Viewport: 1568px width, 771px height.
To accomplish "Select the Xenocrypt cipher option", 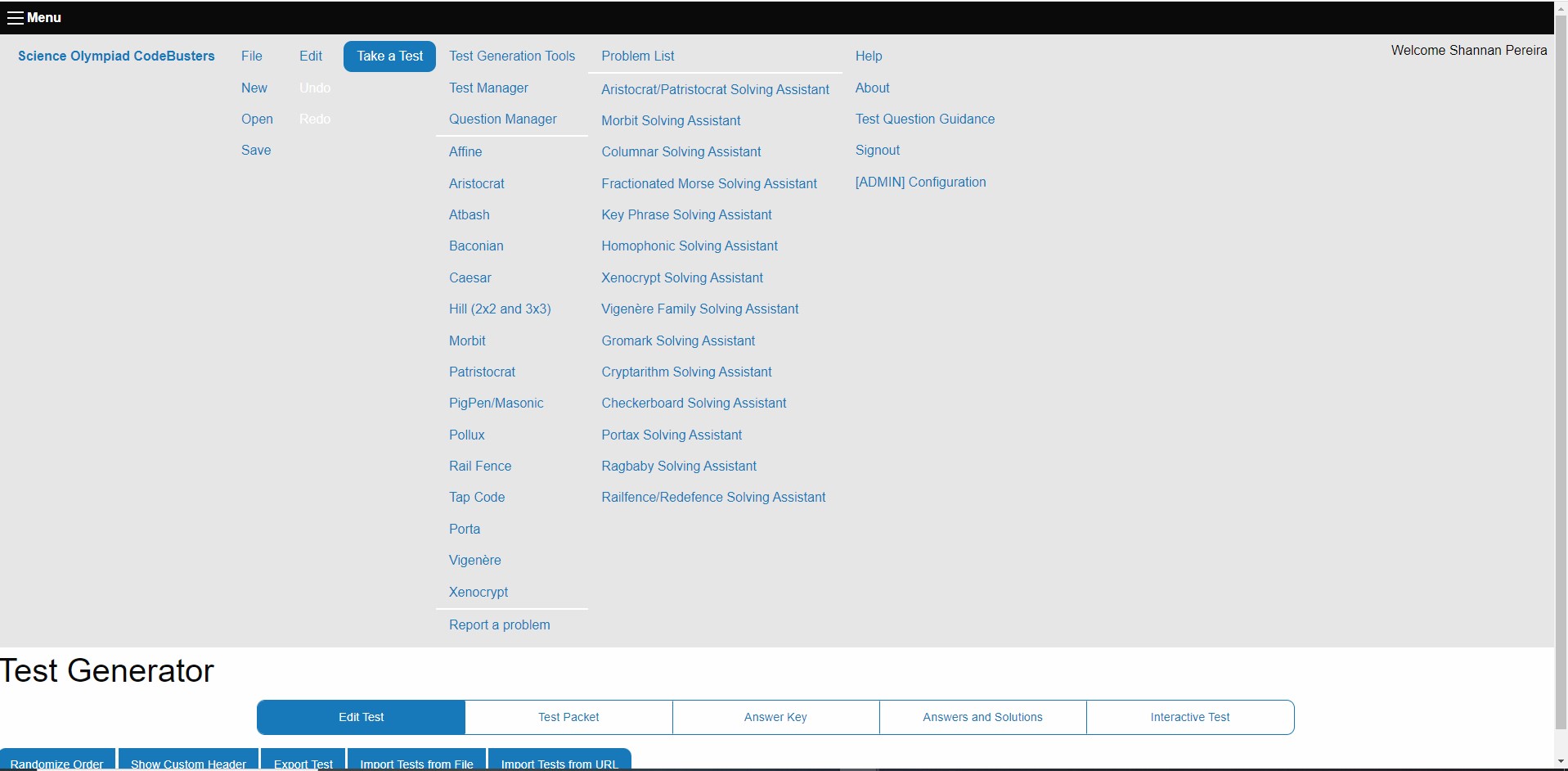I will coord(478,592).
